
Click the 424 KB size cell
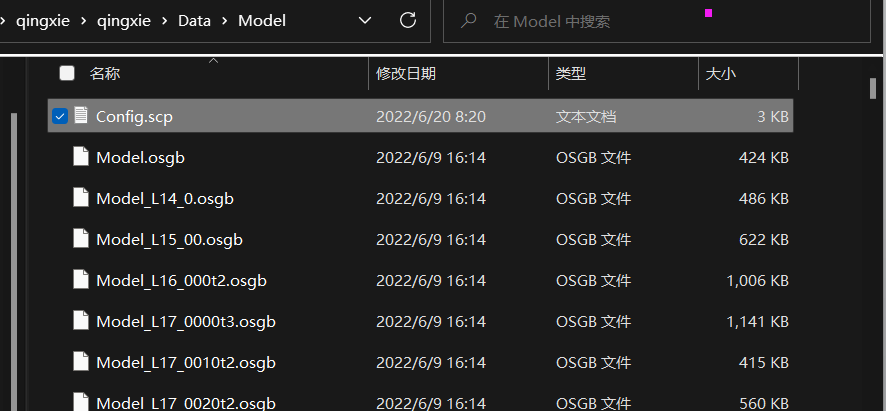pyautogui.click(x=763, y=157)
